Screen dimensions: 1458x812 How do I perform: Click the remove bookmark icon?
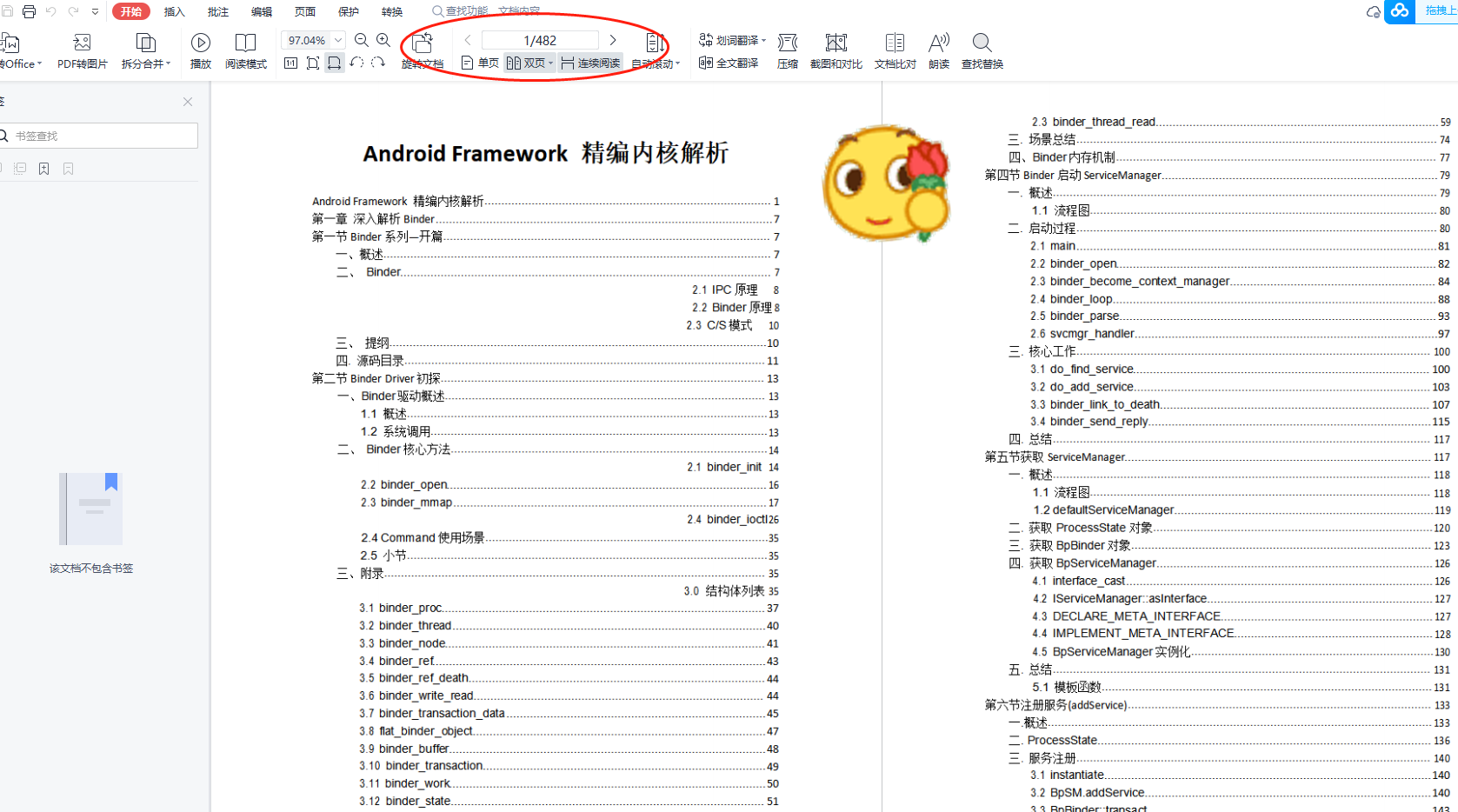point(68,169)
